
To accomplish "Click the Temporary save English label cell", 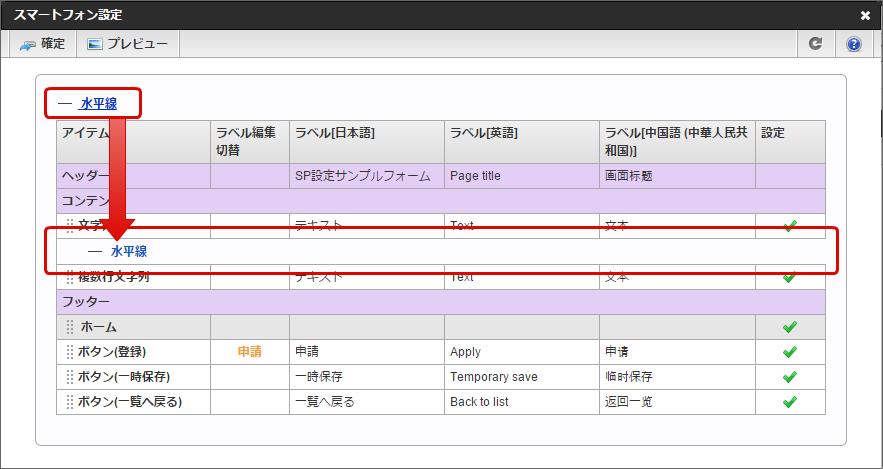I will click(x=493, y=377).
